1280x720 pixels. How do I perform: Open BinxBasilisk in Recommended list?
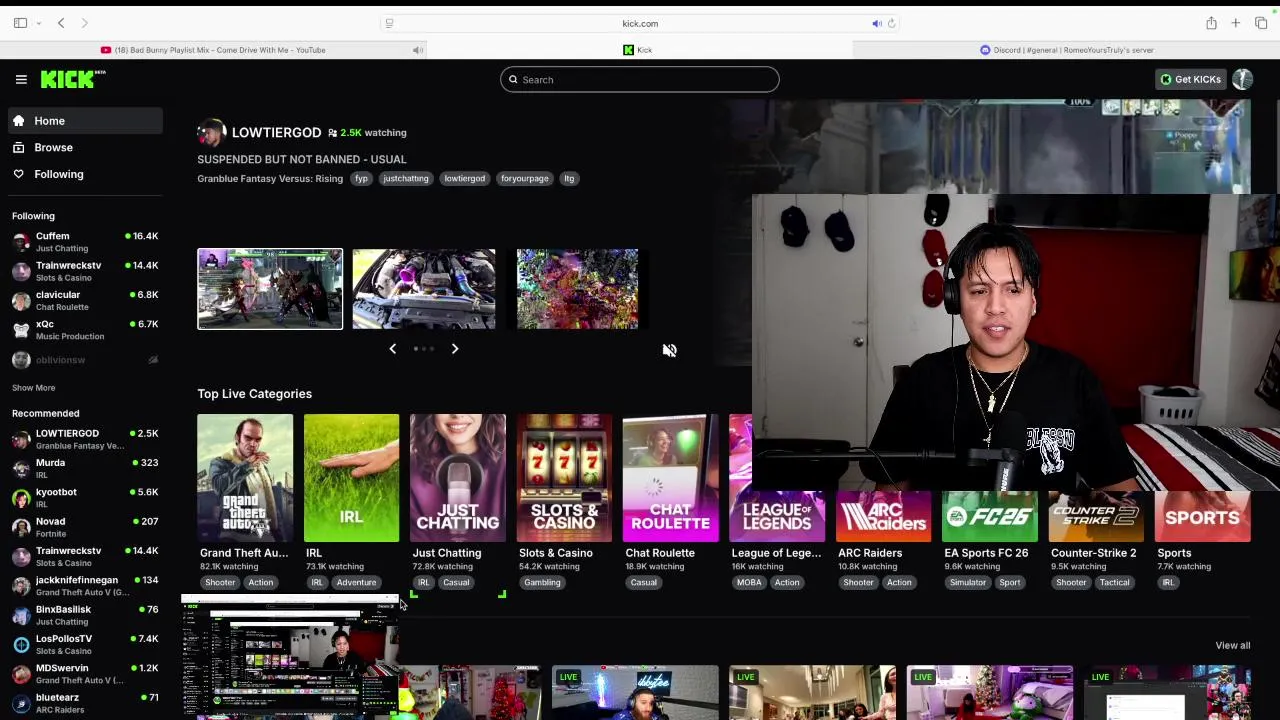84,615
